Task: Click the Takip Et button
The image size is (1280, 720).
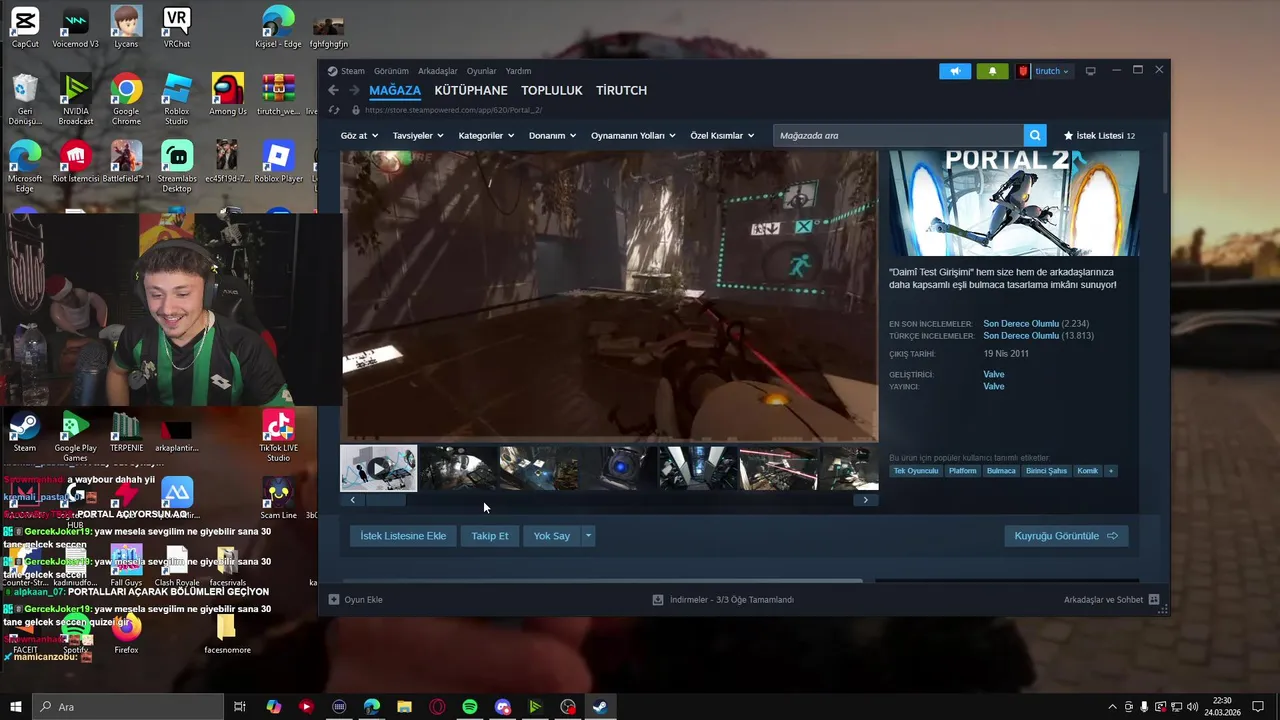Action: click(490, 536)
